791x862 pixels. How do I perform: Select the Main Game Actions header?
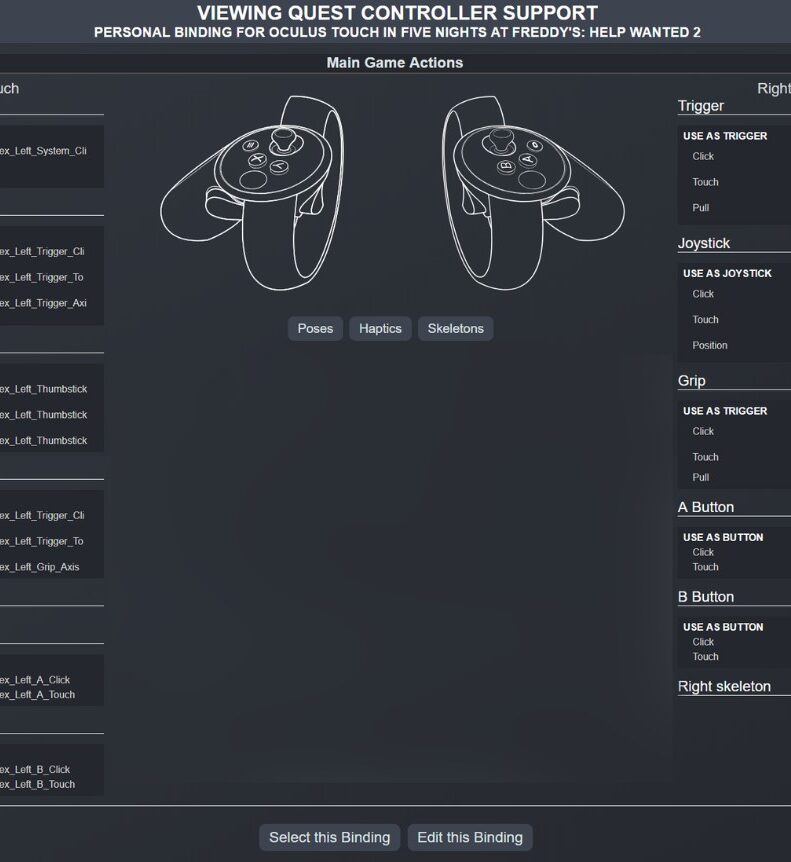395,63
